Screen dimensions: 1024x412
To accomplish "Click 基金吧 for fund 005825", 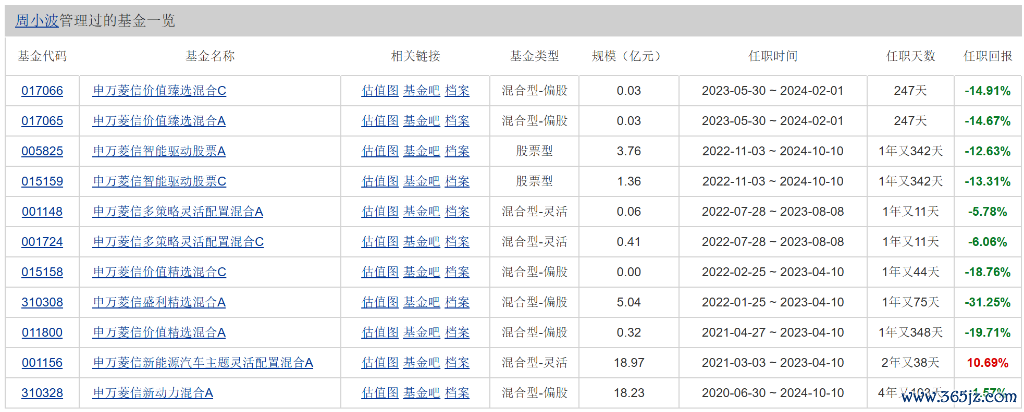I will point(421,151).
